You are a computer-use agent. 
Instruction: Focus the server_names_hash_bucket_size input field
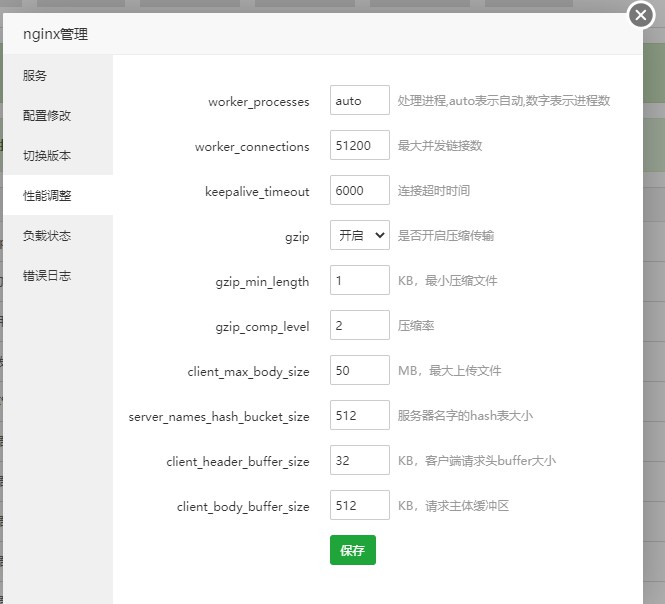point(360,415)
